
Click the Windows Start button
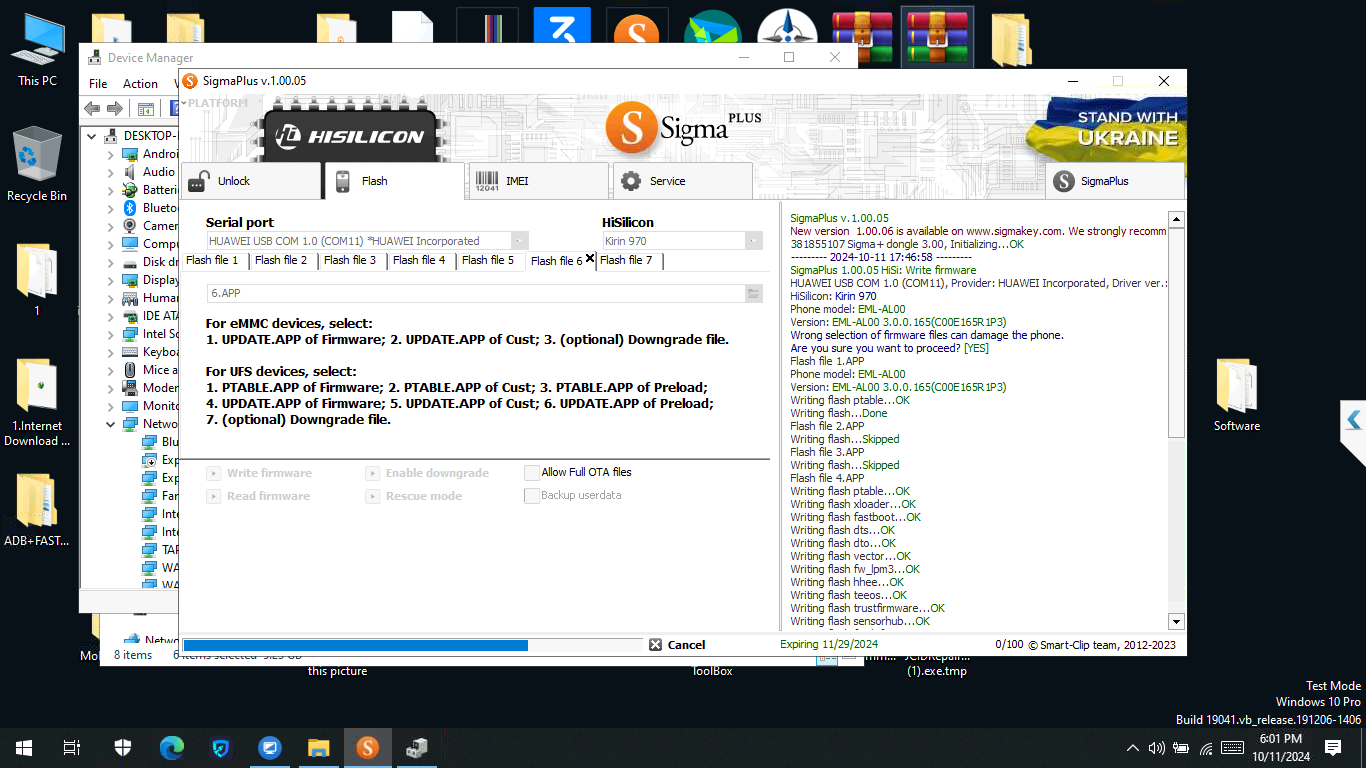[x=24, y=747]
